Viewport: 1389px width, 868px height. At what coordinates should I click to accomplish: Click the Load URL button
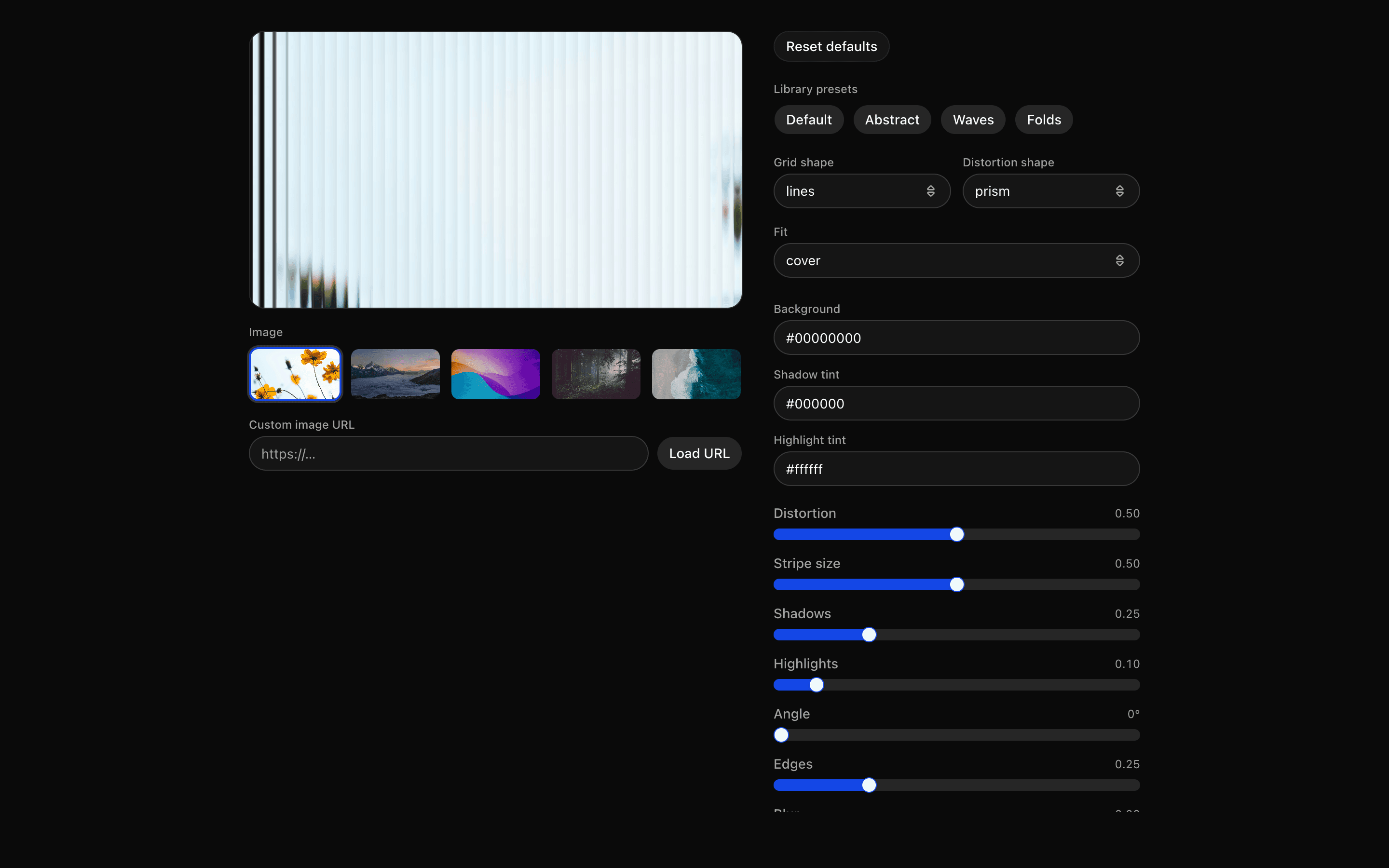(x=698, y=453)
